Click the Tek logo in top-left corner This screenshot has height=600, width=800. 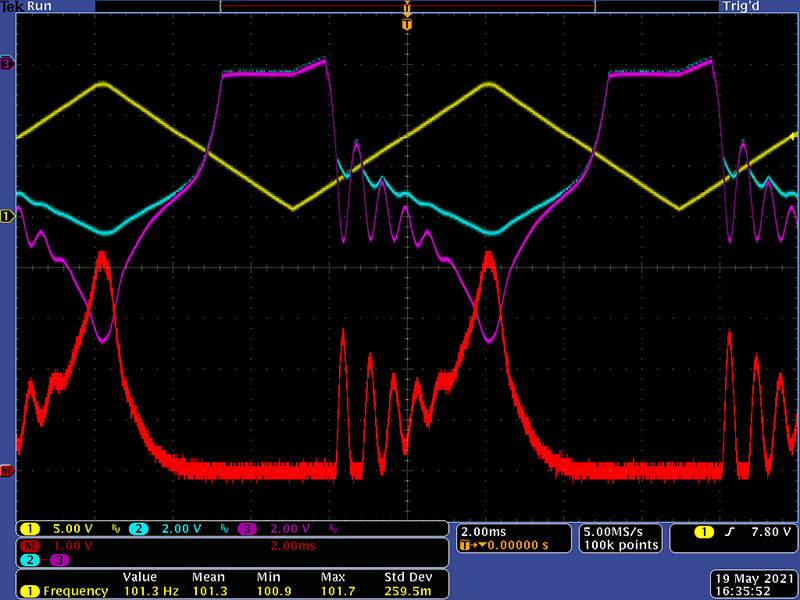12,6
